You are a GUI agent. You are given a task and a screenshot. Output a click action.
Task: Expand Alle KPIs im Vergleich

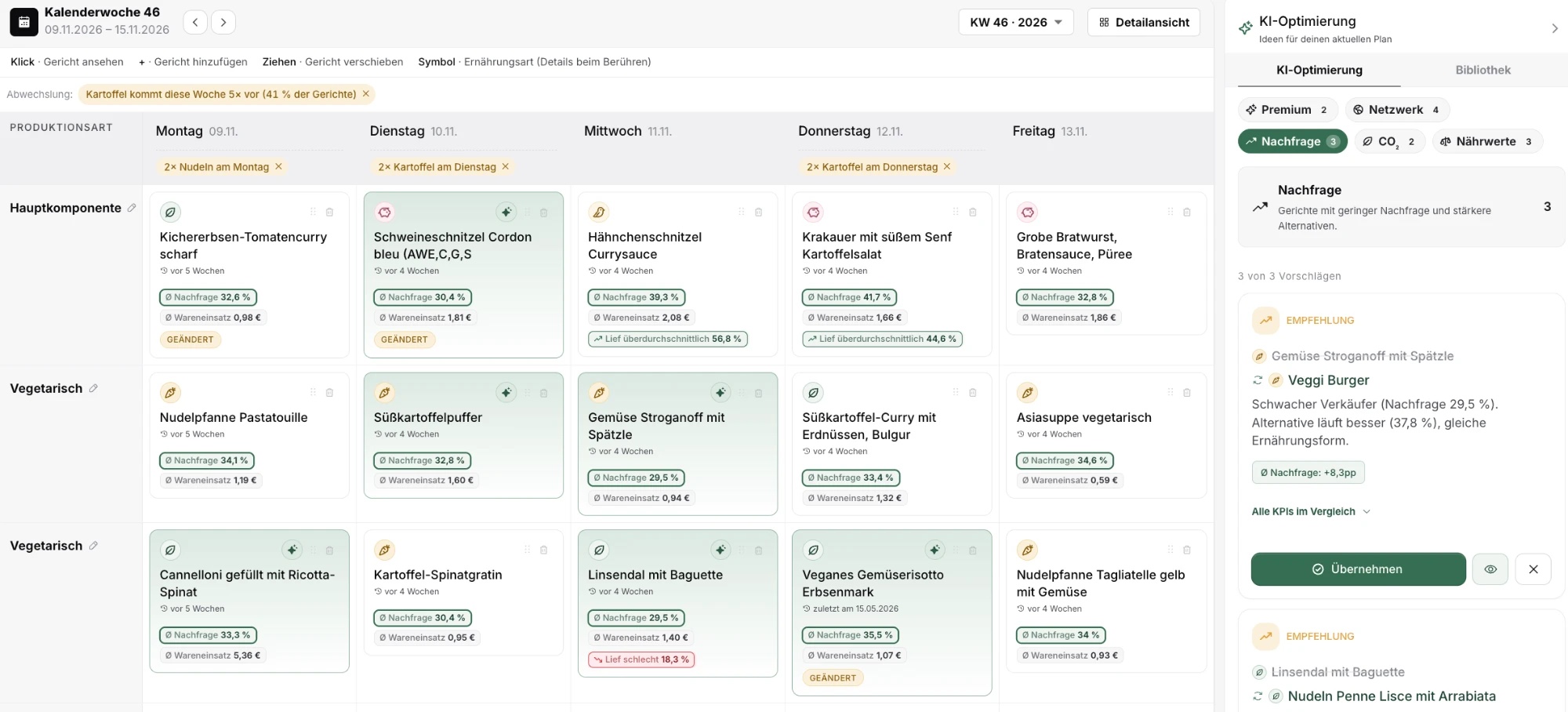pos(1311,512)
